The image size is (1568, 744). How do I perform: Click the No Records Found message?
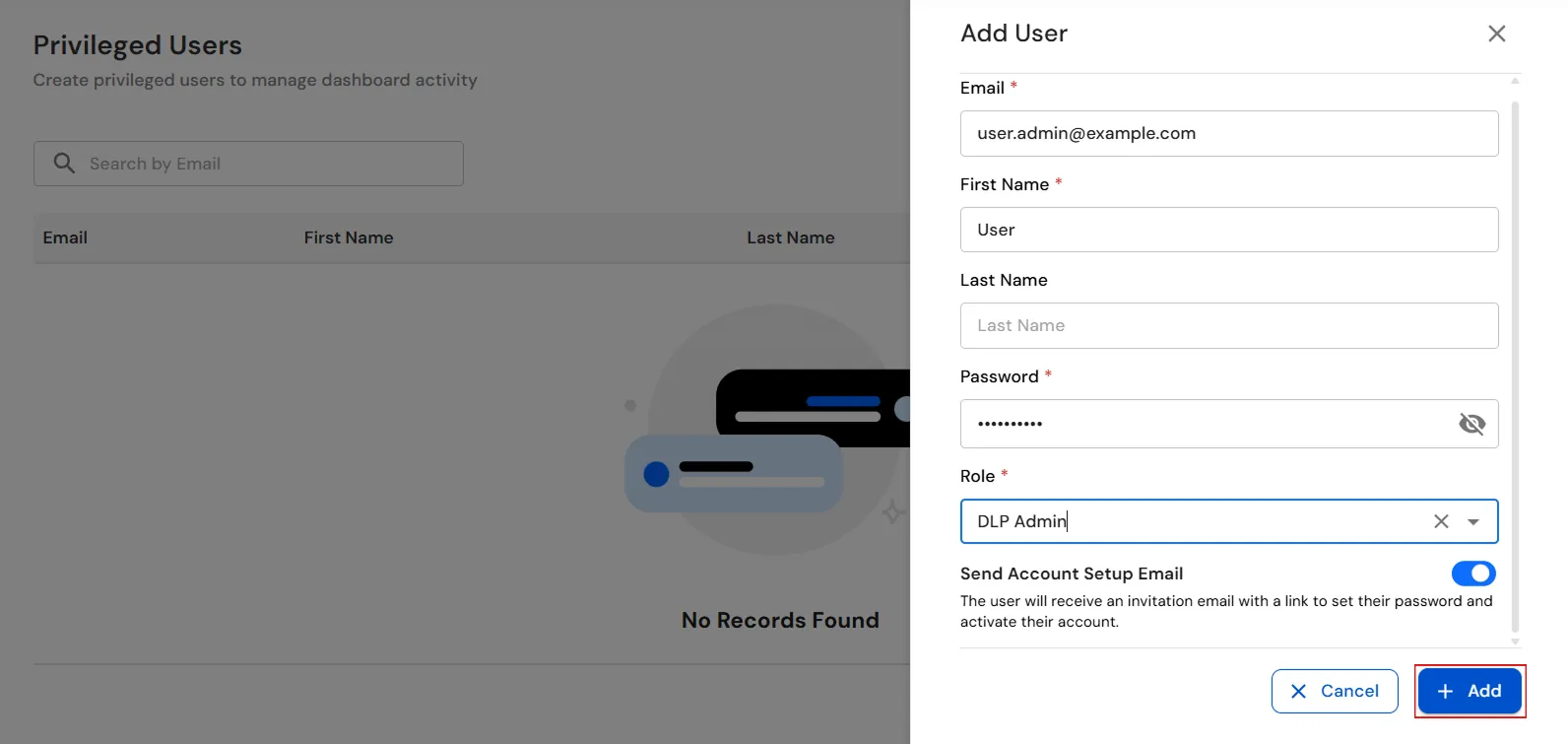tap(780, 620)
